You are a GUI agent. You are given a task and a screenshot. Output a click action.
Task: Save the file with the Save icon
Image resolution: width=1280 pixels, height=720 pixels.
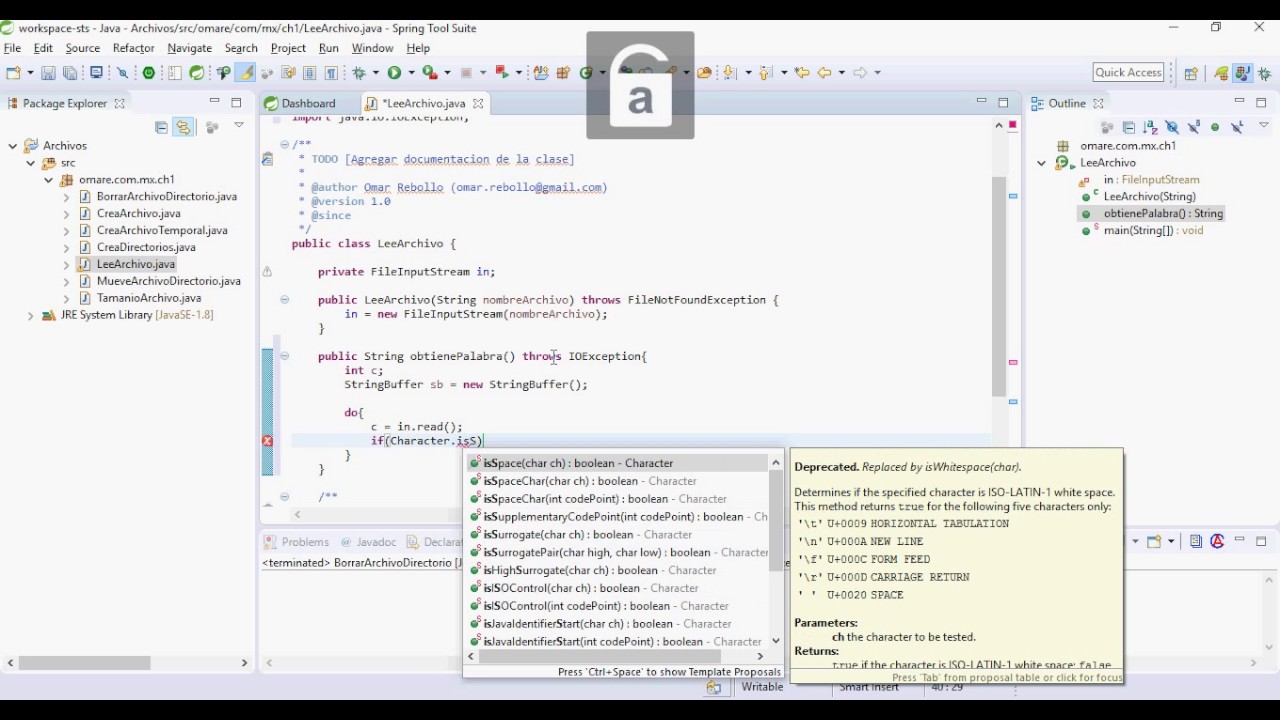tap(48, 72)
